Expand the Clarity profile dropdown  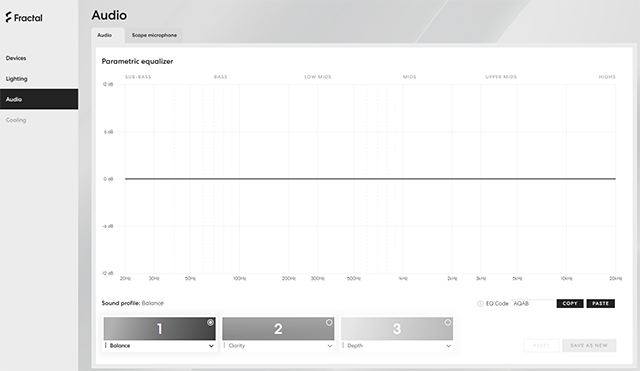330,346
